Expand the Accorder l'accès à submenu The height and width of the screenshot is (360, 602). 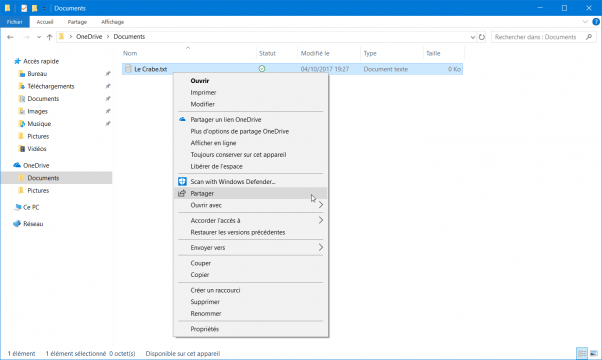pos(250,220)
